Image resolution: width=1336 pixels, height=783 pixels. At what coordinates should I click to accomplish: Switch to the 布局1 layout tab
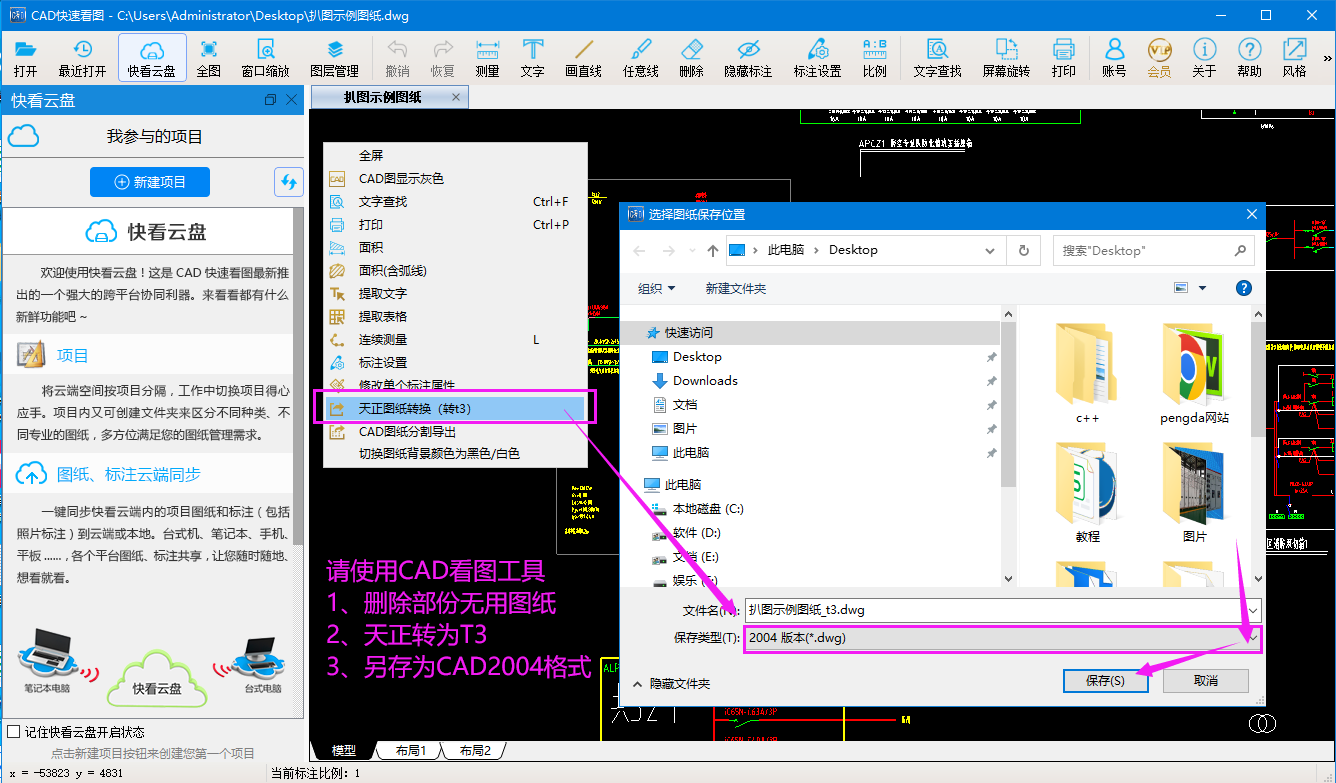pos(410,750)
